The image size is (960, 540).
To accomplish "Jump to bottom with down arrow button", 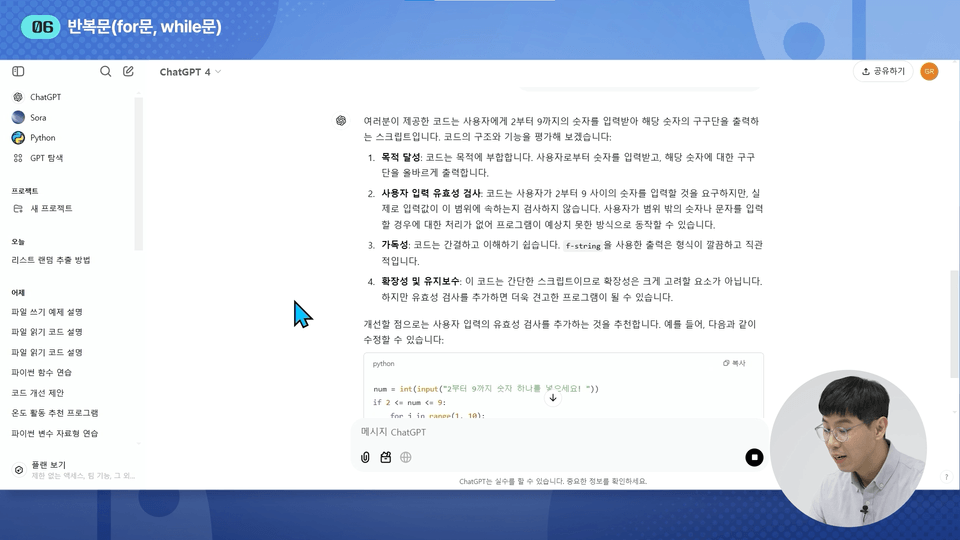I will tap(553, 398).
